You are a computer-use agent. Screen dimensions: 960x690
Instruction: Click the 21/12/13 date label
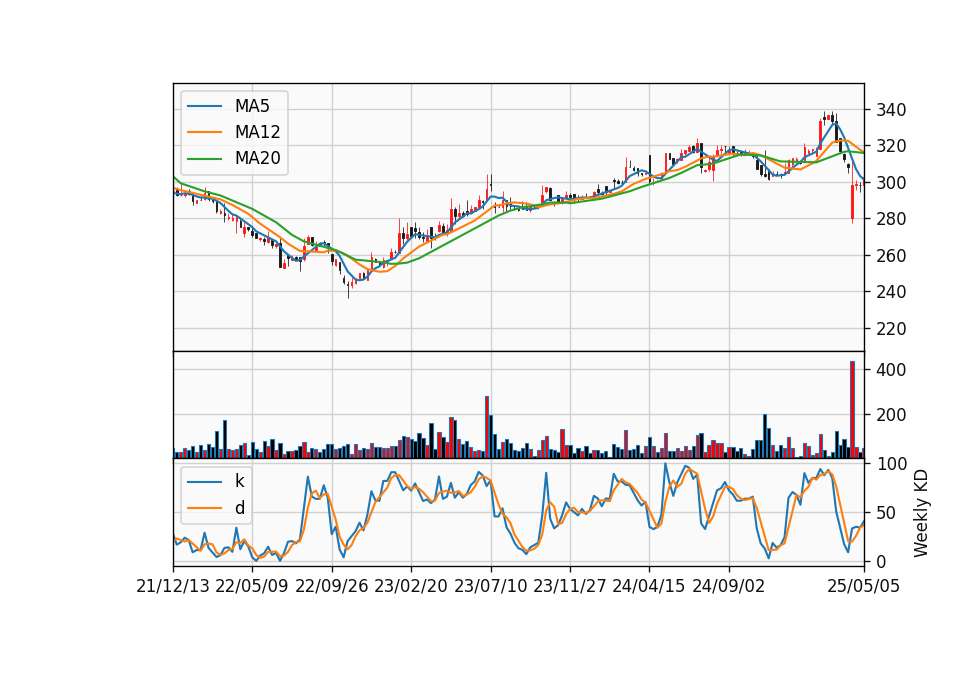point(173,586)
